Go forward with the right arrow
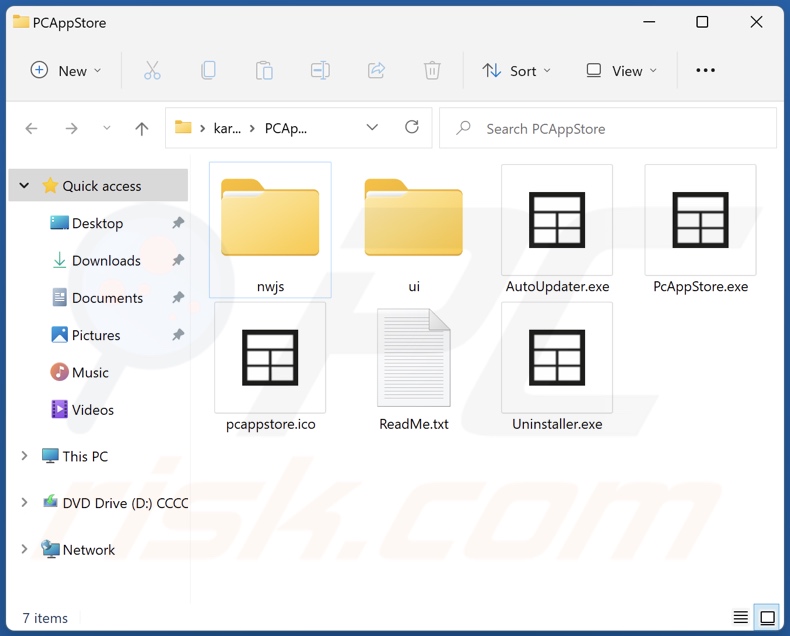Screen dimensions: 790x636 [72, 129]
